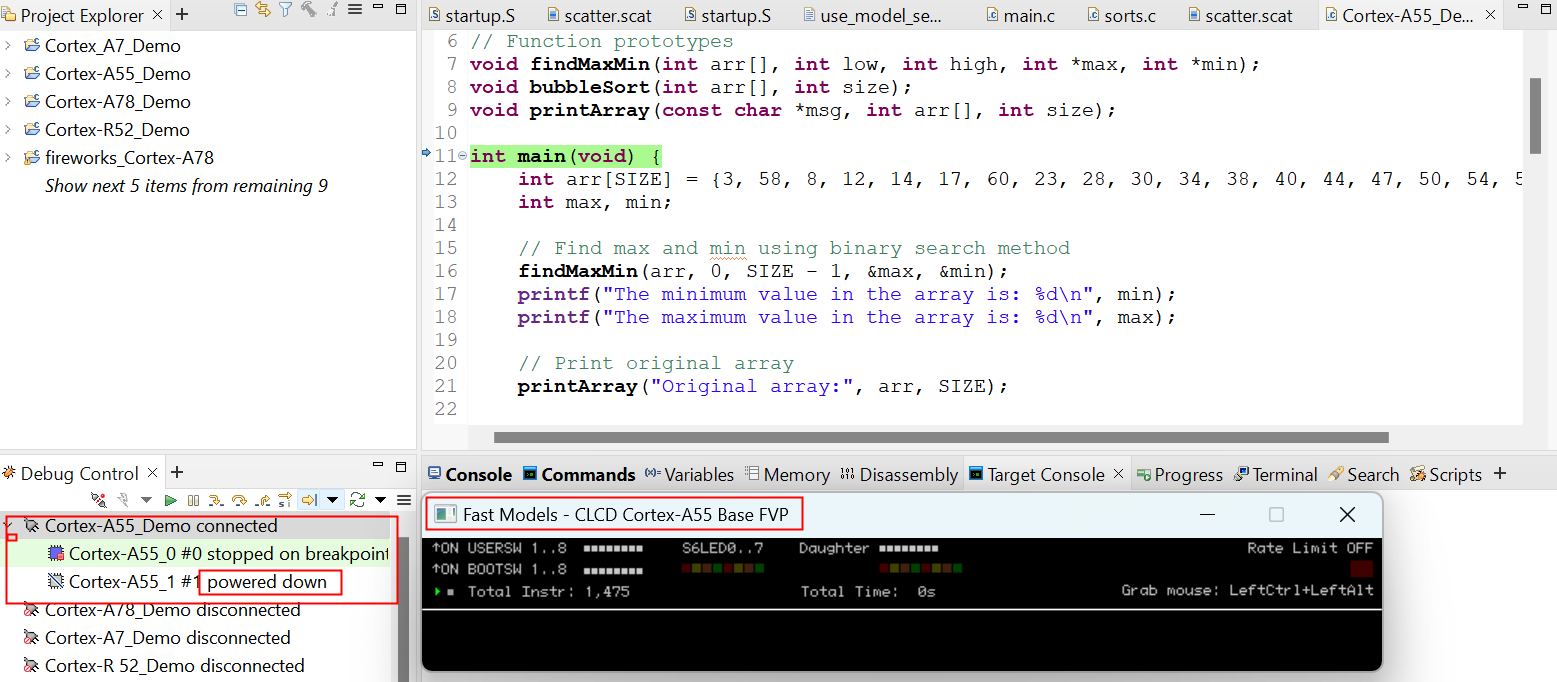Image resolution: width=1557 pixels, height=682 pixels.
Task: Add a new view beside Scripts tab
Action: click(1499, 474)
